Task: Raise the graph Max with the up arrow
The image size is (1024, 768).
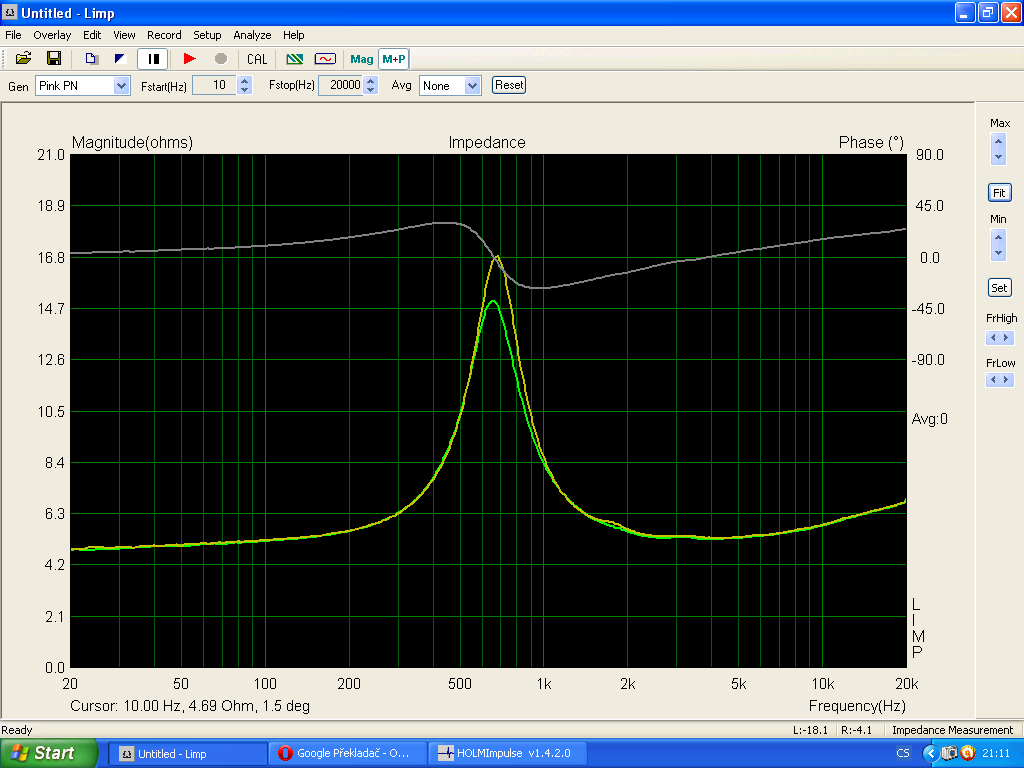Action: 998,141
